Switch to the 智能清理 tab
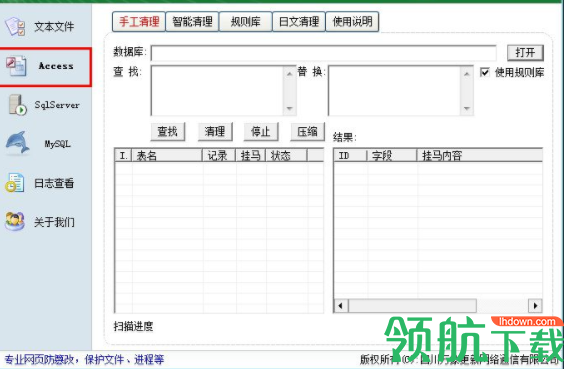Image resolution: width=564 pixels, height=369 pixels. (192, 22)
